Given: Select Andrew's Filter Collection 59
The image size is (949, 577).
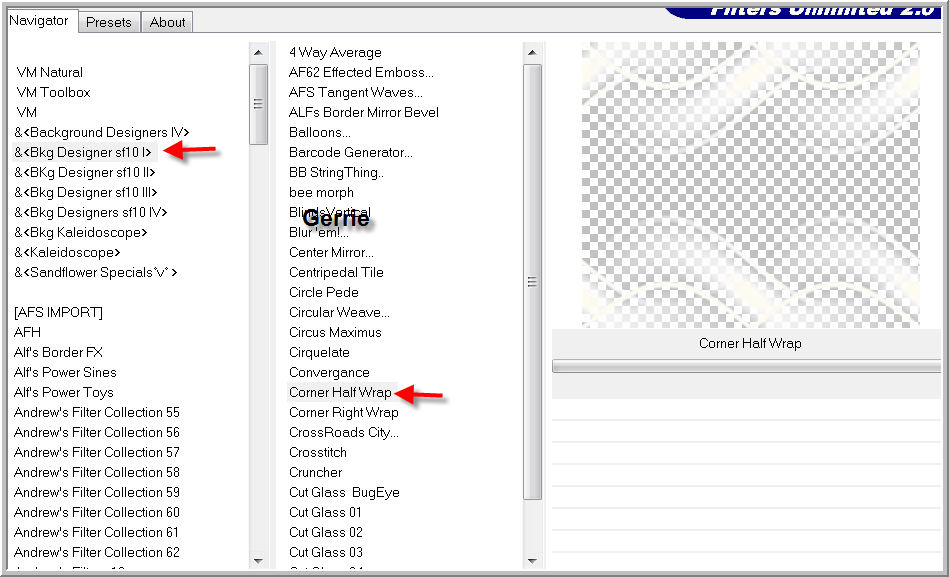Looking at the screenshot, I should click(x=97, y=492).
